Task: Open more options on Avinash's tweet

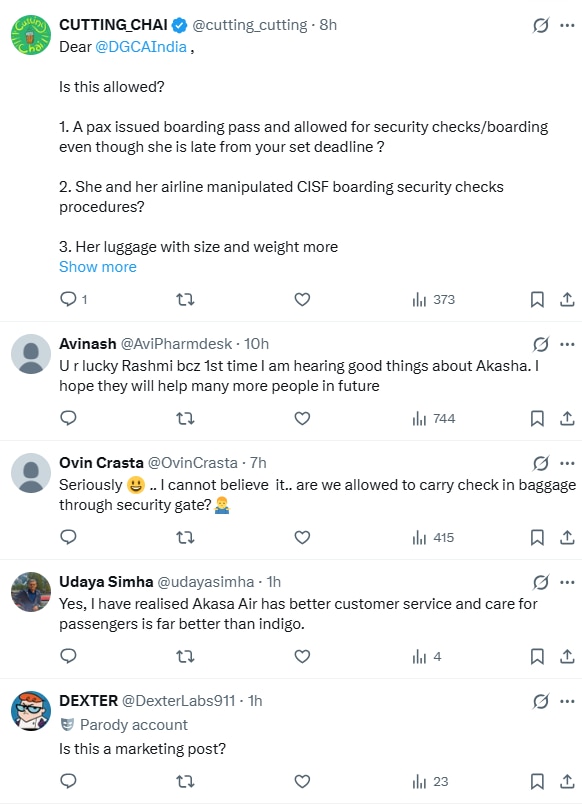Action: click(567, 344)
